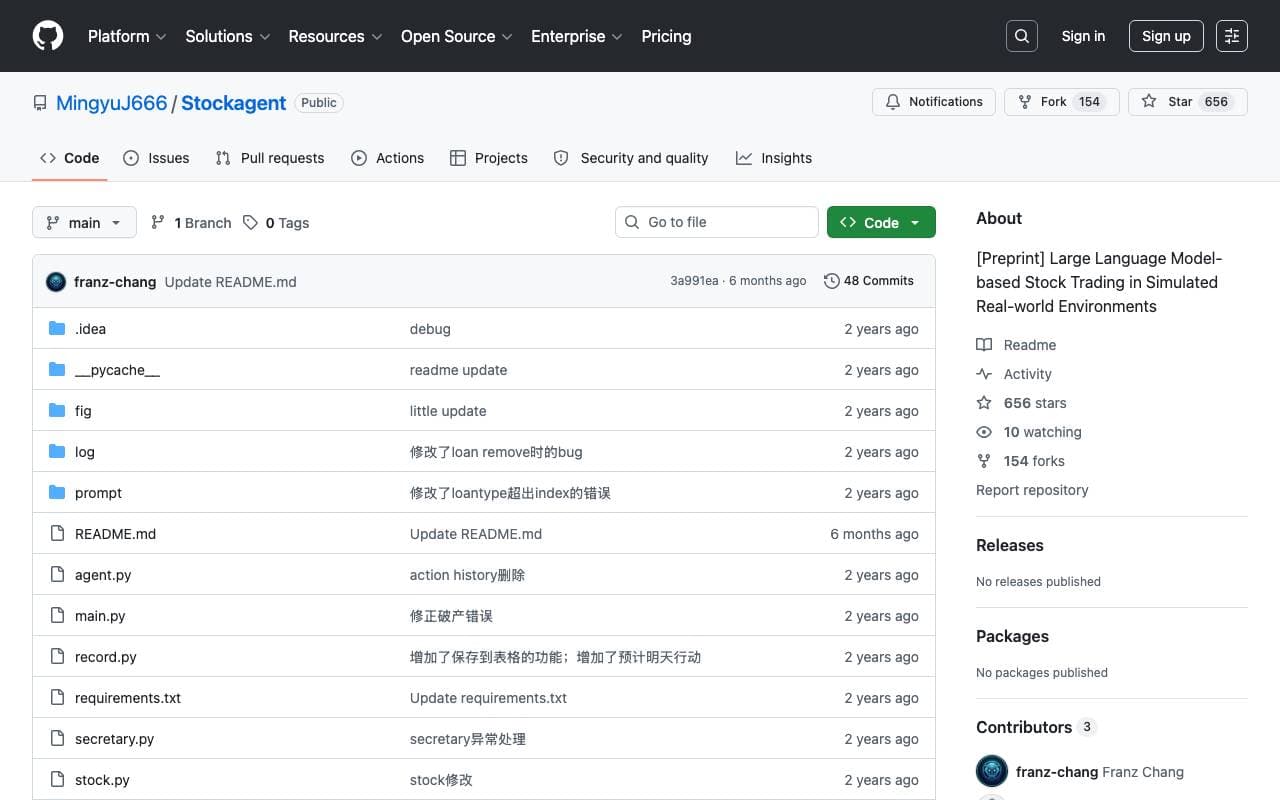
Task: Open the .idea folder icon
Action: 57,329
